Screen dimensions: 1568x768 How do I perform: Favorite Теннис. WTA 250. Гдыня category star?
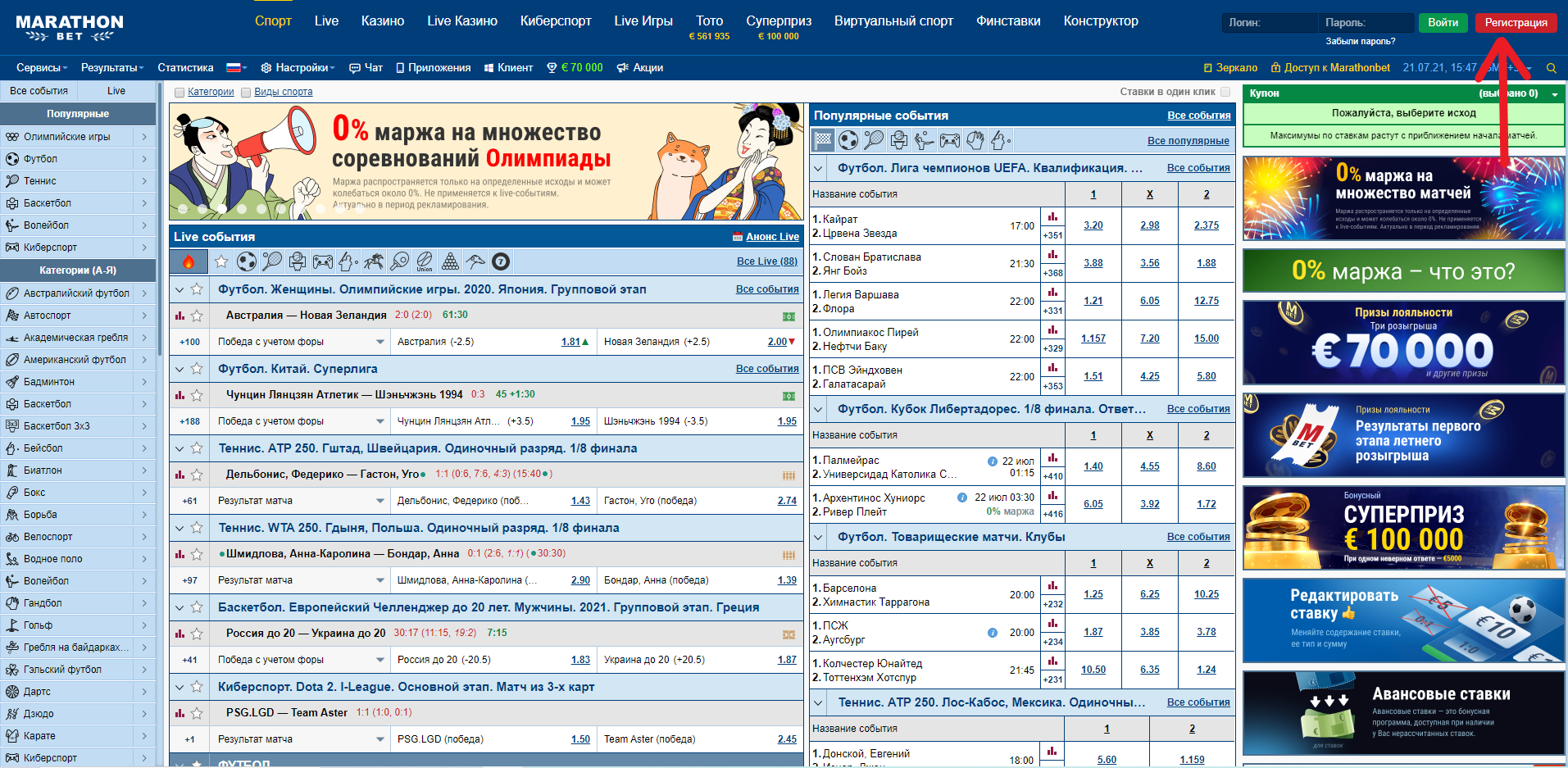[x=197, y=528]
